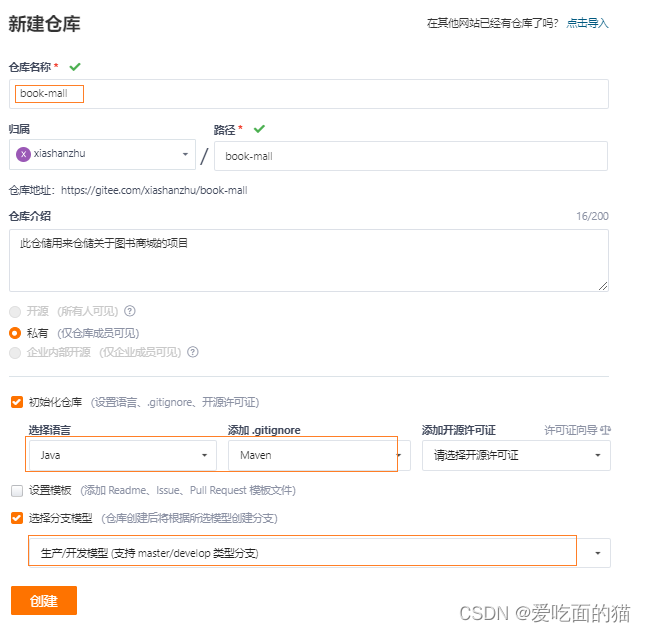Image resolution: width=646 pixels, height=632 pixels.
Task: Uncheck the 初始化仓库 checkbox
Action: point(17,402)
